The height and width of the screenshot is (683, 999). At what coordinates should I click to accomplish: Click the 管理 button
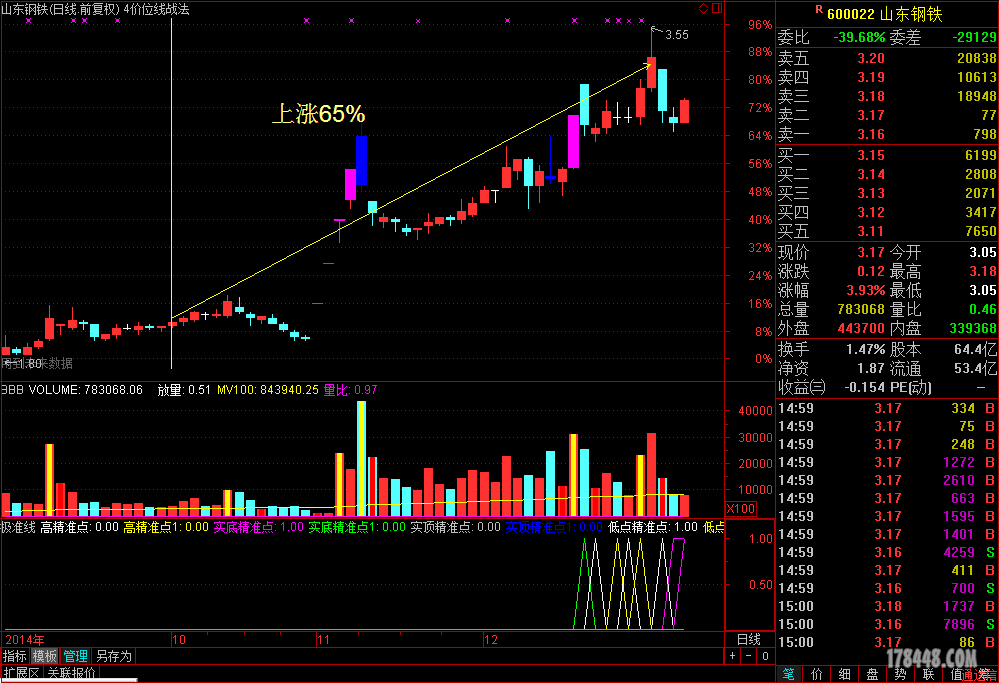(x=76, y=656)
